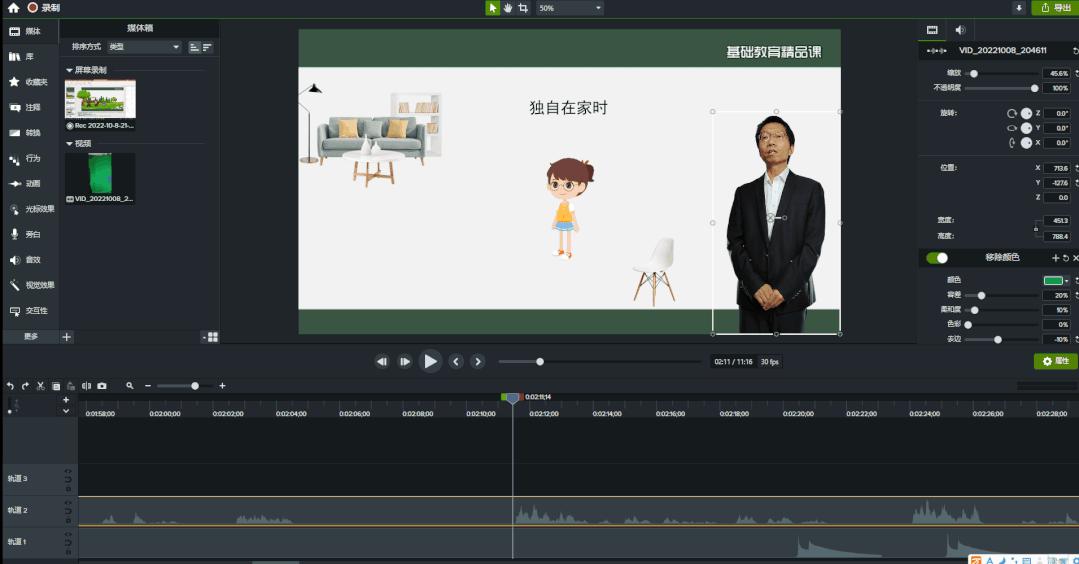Viewport: 1079px width, 564px height.
Task: Select the Rec 2022-10-8 screen recording thumbnail
Action: click(x=100, y=99)
